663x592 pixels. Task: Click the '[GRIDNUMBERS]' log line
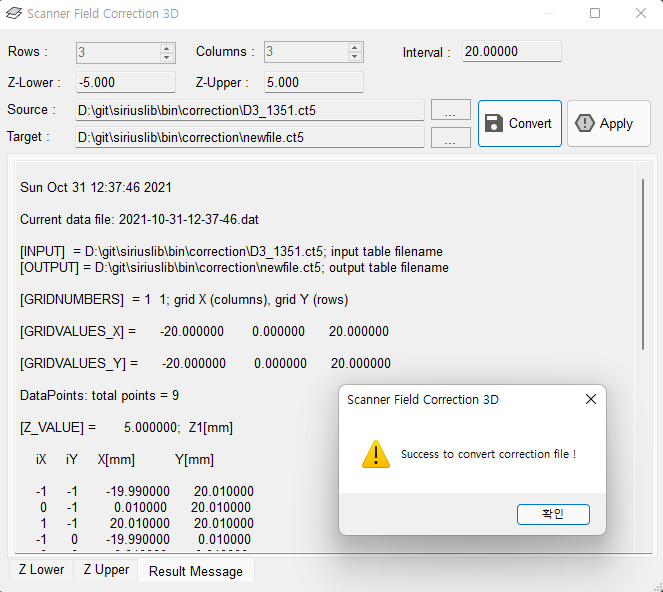(184, 299)
